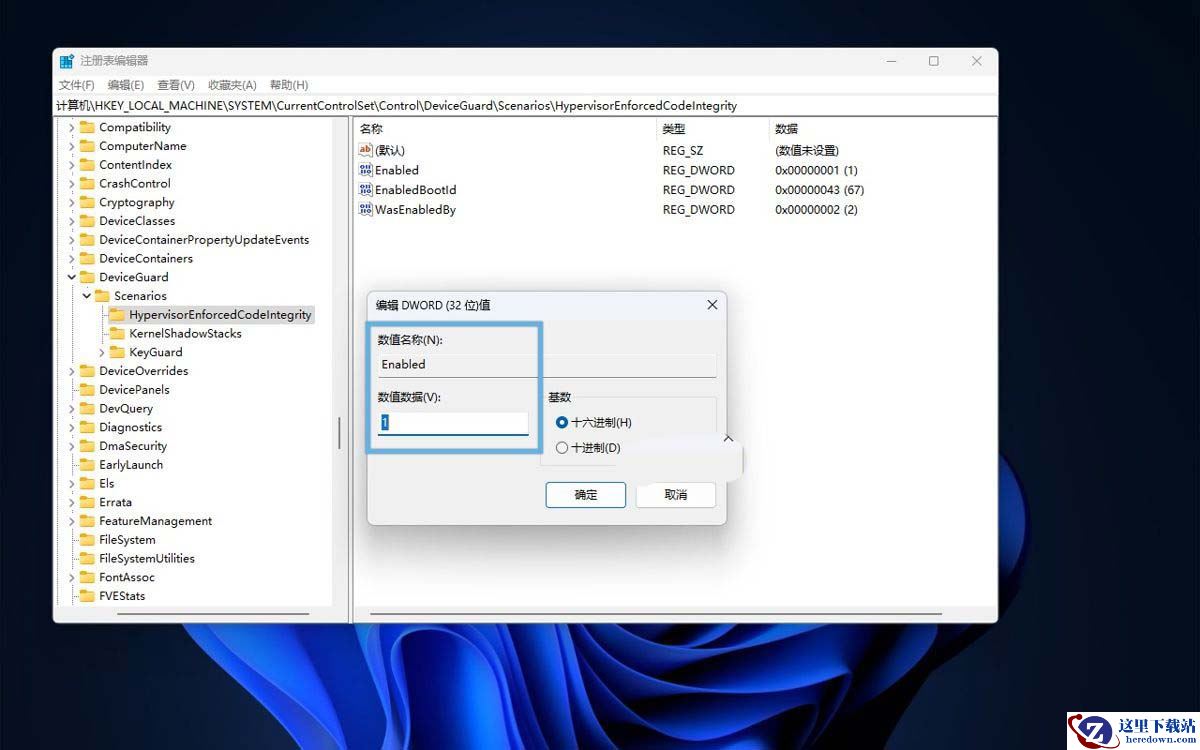The width and height of the screenshot is (1200, 750).
Task: Select the FileSystemUtilities tree item
Action: click(147, 559)
